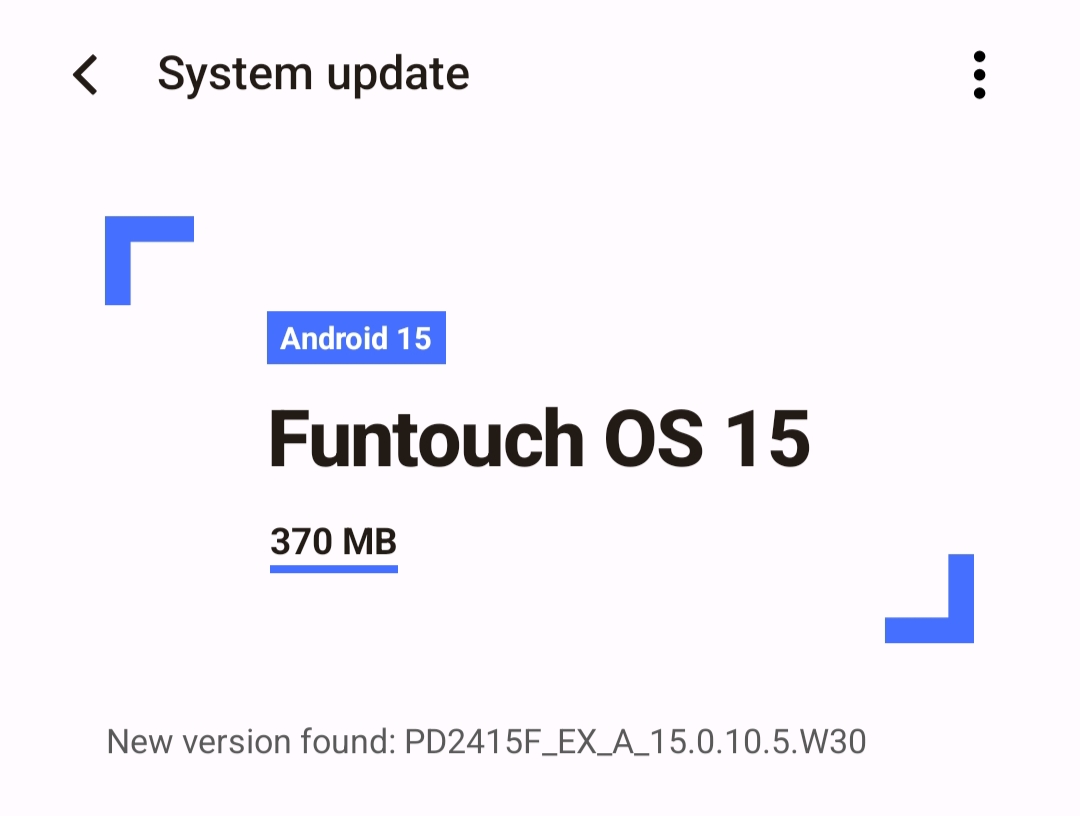Tap the blue Android 15 badge
This screenshot has width=1080, height=816.
pos(356,338)
